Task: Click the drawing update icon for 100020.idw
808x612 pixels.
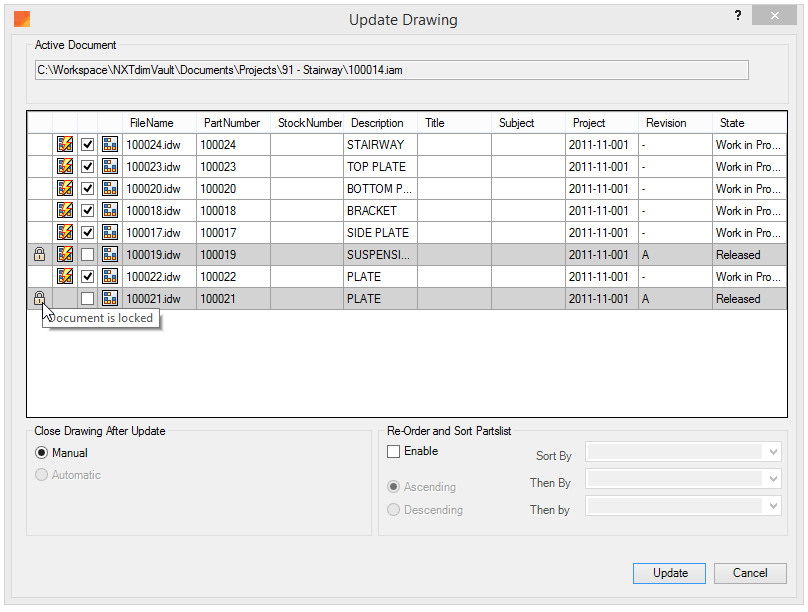Action: pyautogui.click(x=65, y=189)
